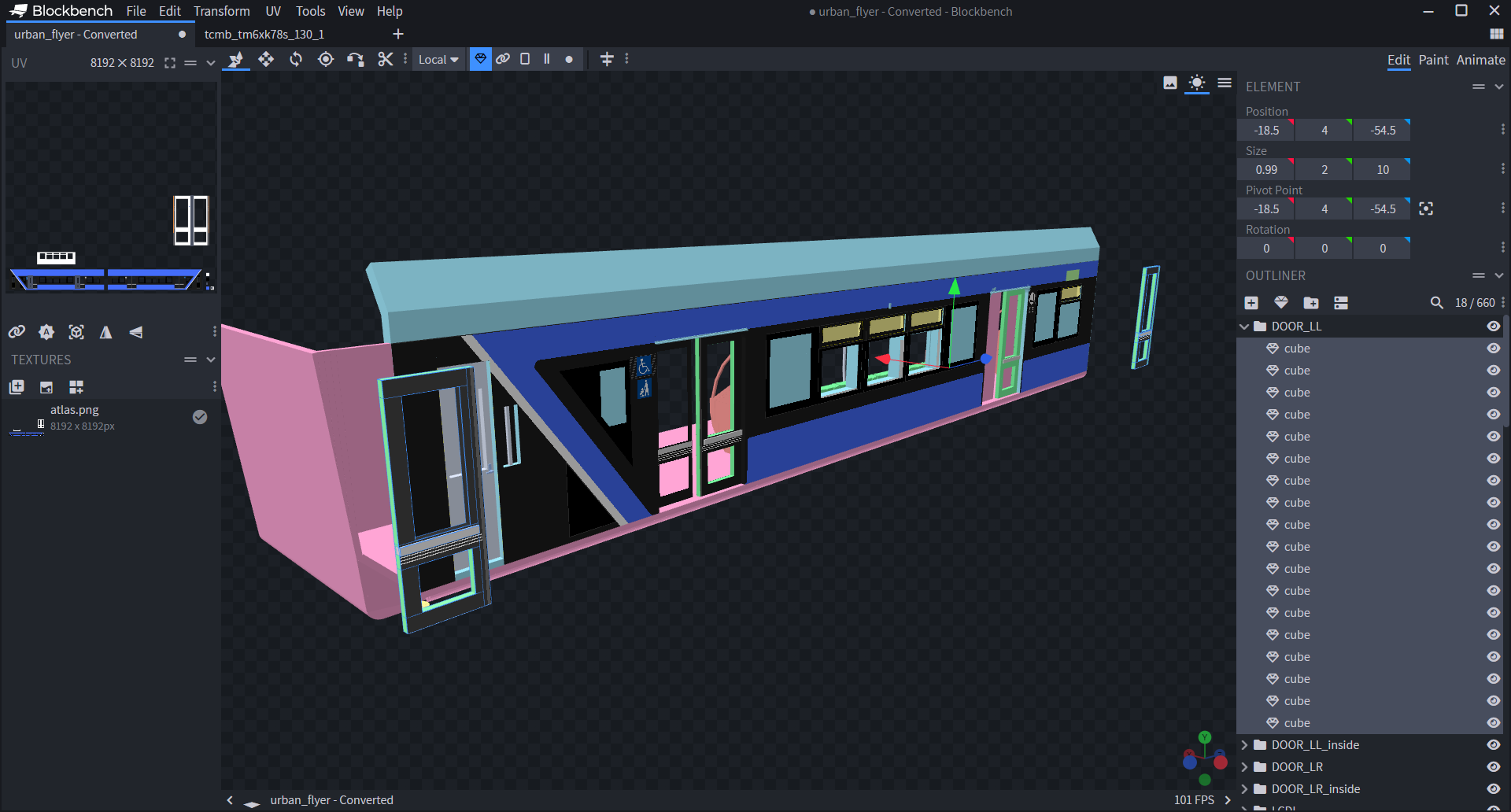Hide the DOOR_LR_inside group

[x=1493, y=789]
